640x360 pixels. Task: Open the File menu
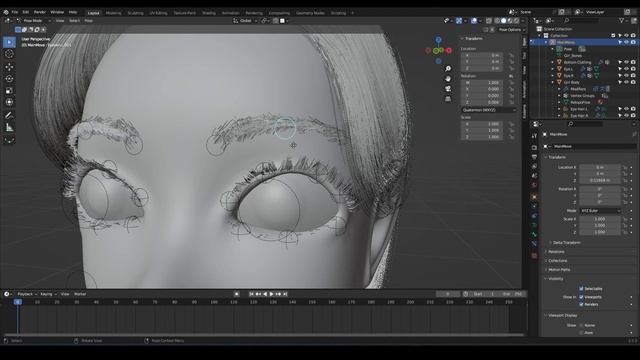[x=15, y=12]
